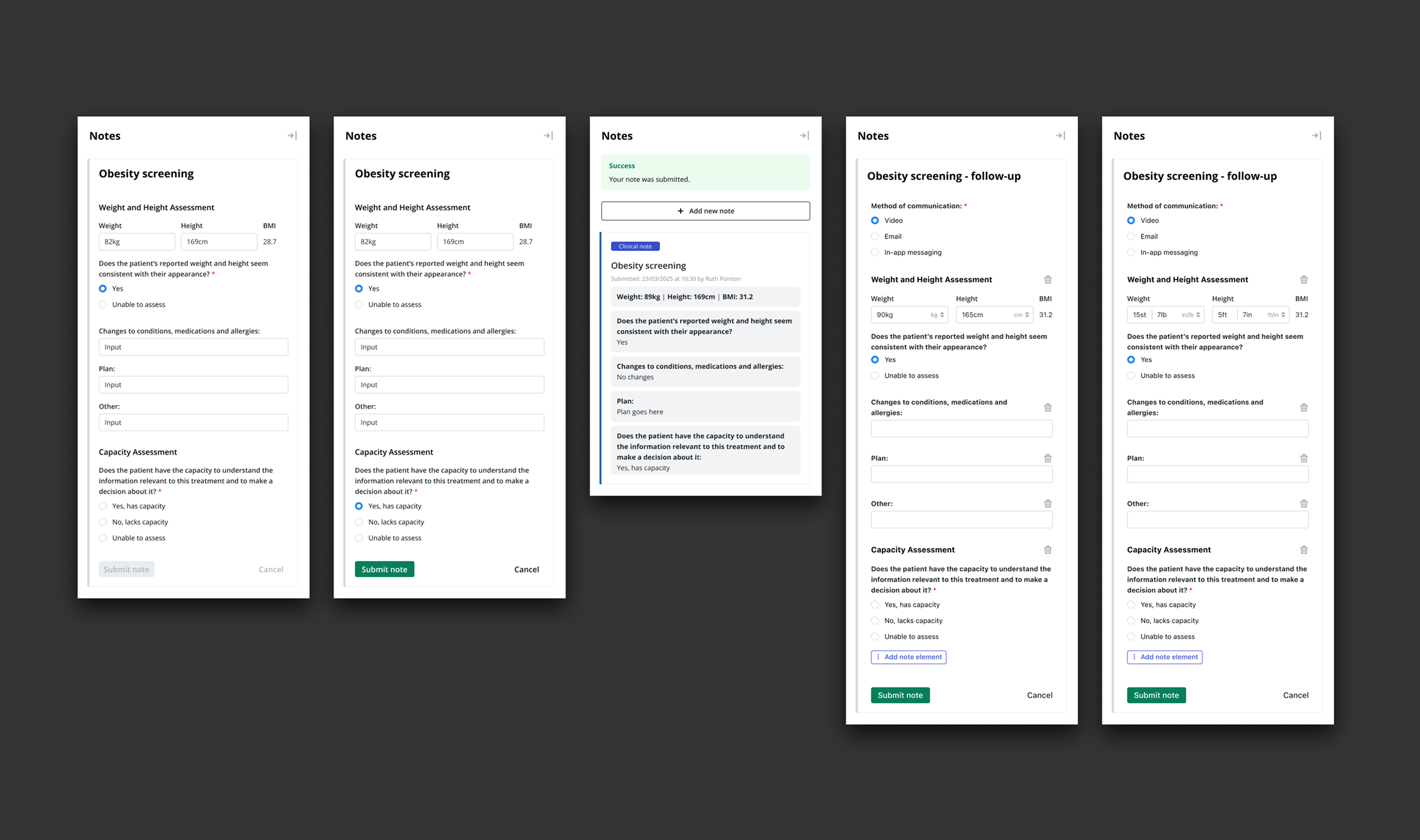
Task: Click the Plan input in leftmost panel
Action: [194, 385]
